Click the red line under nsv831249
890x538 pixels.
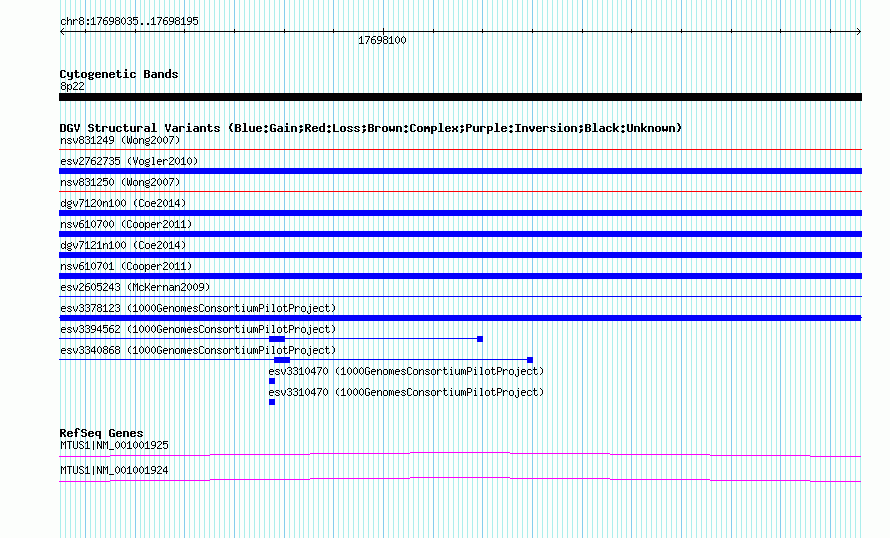tap(460, 150)
